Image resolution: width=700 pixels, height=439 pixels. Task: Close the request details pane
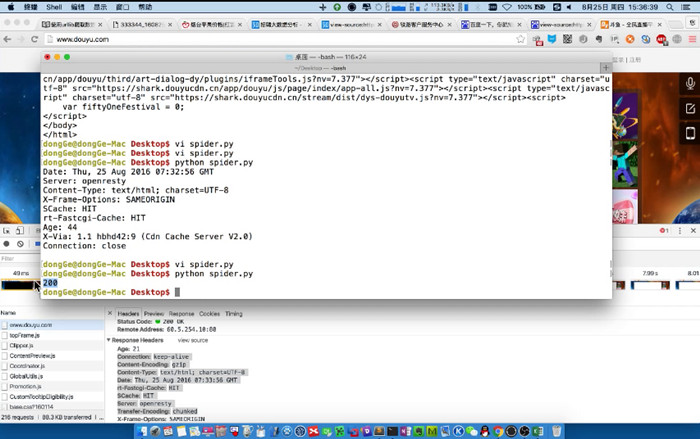[110, 314]
